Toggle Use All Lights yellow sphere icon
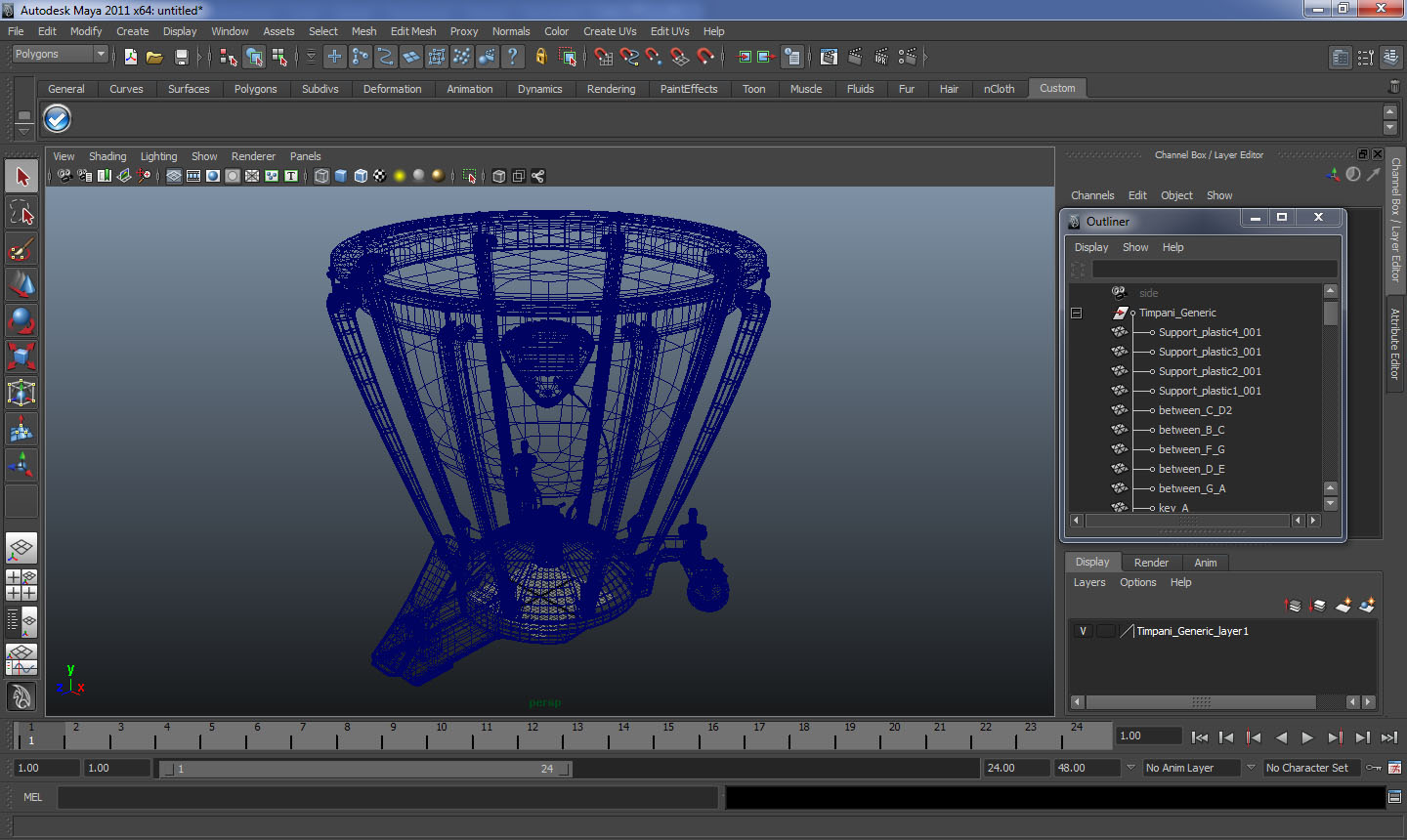This screenshot has width=1407, height=840. click(x=400, y=176)
